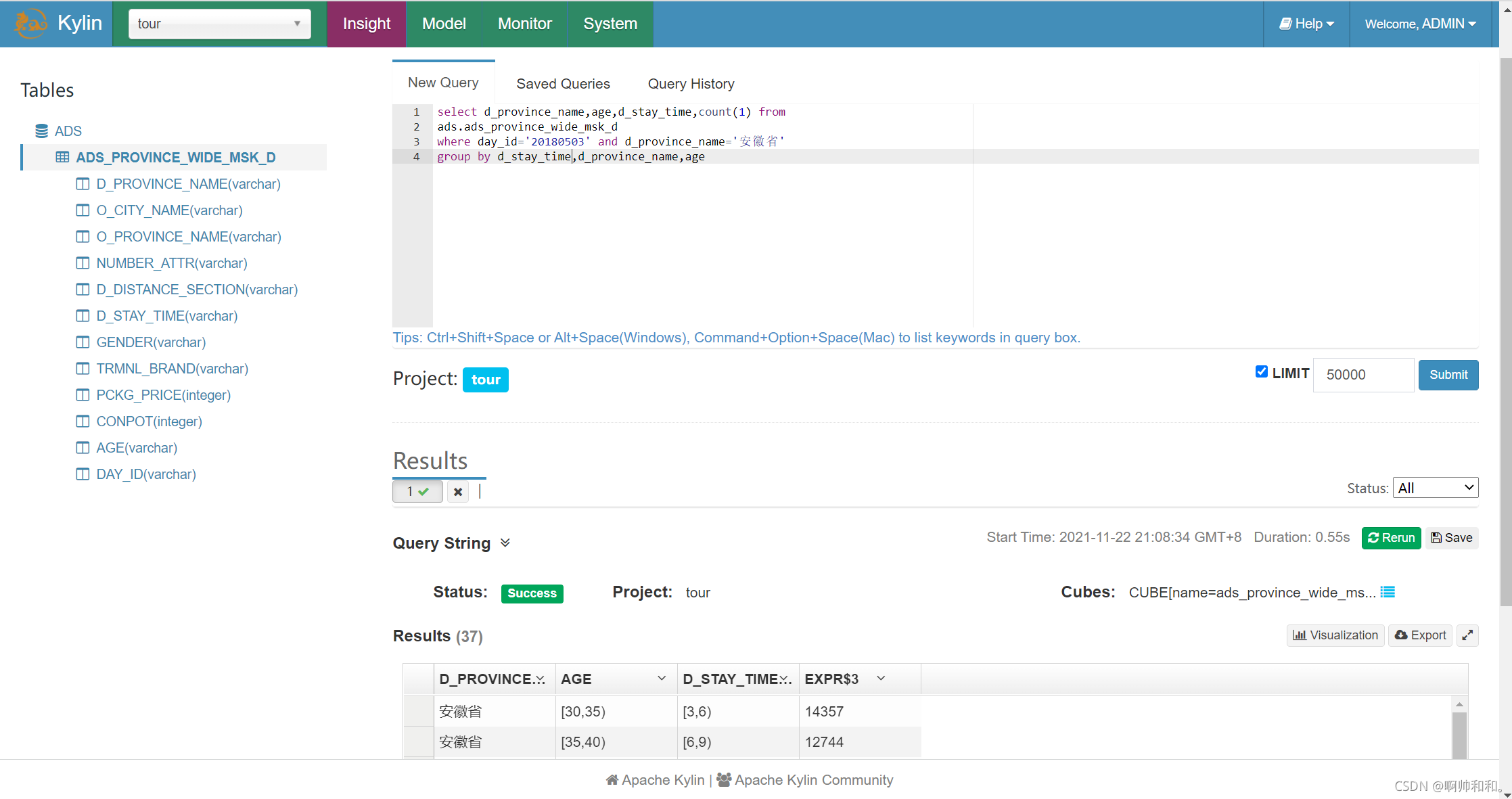Viewport: 1512px width, 799px height.
Task: Expand results to fullscreen with arrows icon
Action: pos(1467,635)
